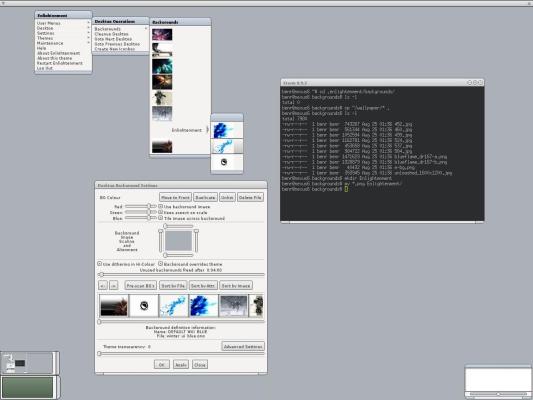Click the Red colour slider

coord(140,206)
